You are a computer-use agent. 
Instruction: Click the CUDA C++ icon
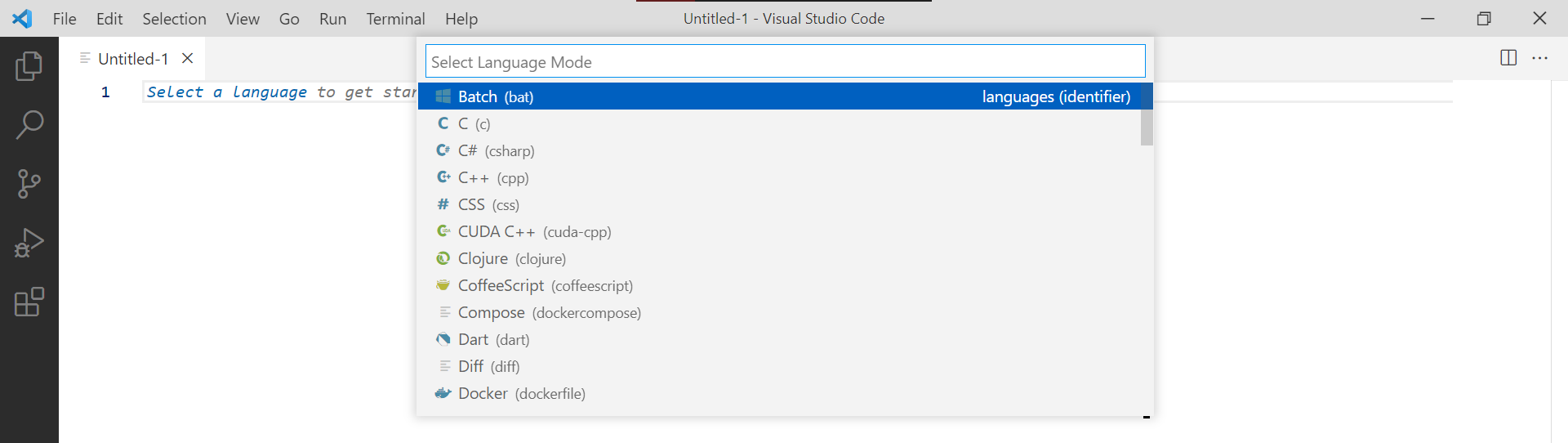coord(443,231)
